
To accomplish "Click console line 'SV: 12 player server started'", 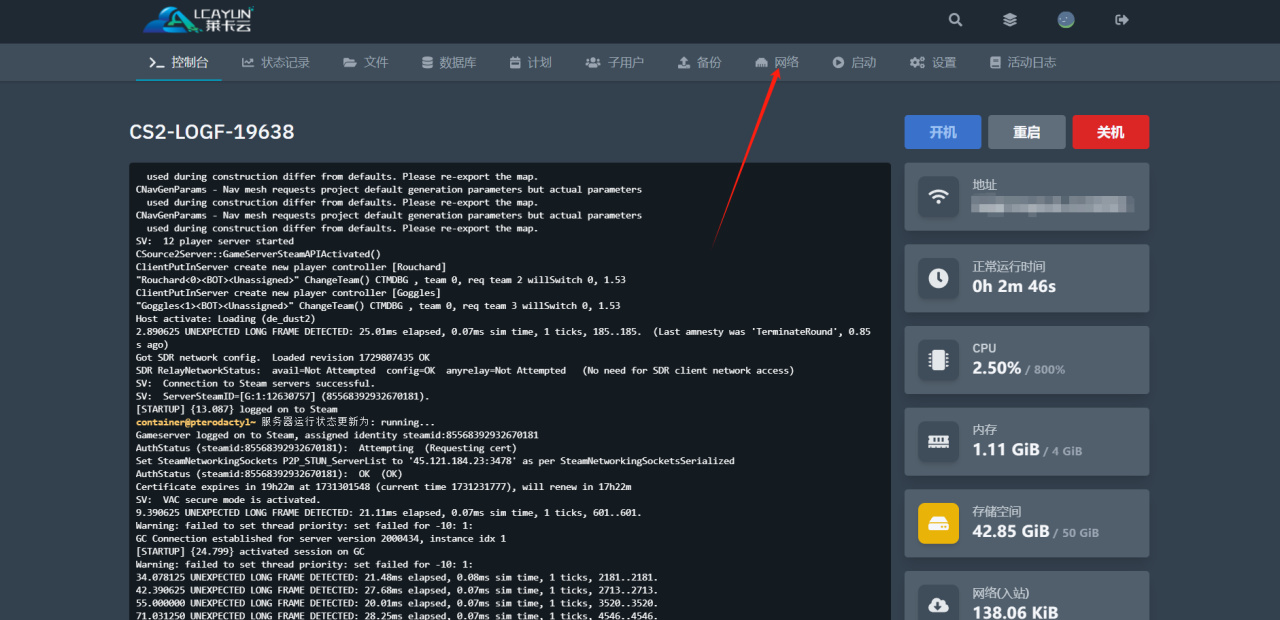I will point(215,241).
